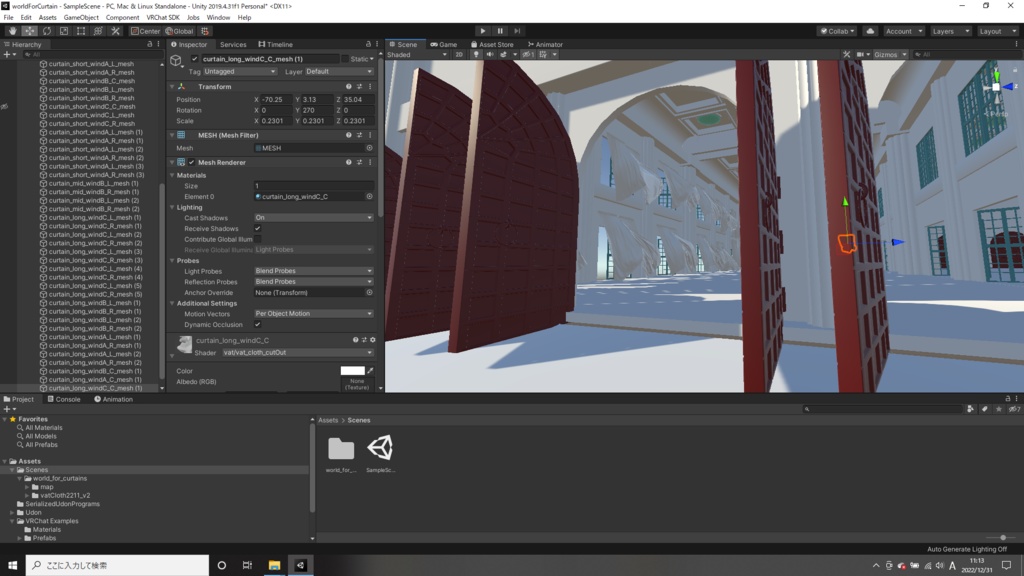The width and height of the screenshot is (1024, 576).
Task: Open the Cast Shadows dropdown
Action: click(313, 217)
